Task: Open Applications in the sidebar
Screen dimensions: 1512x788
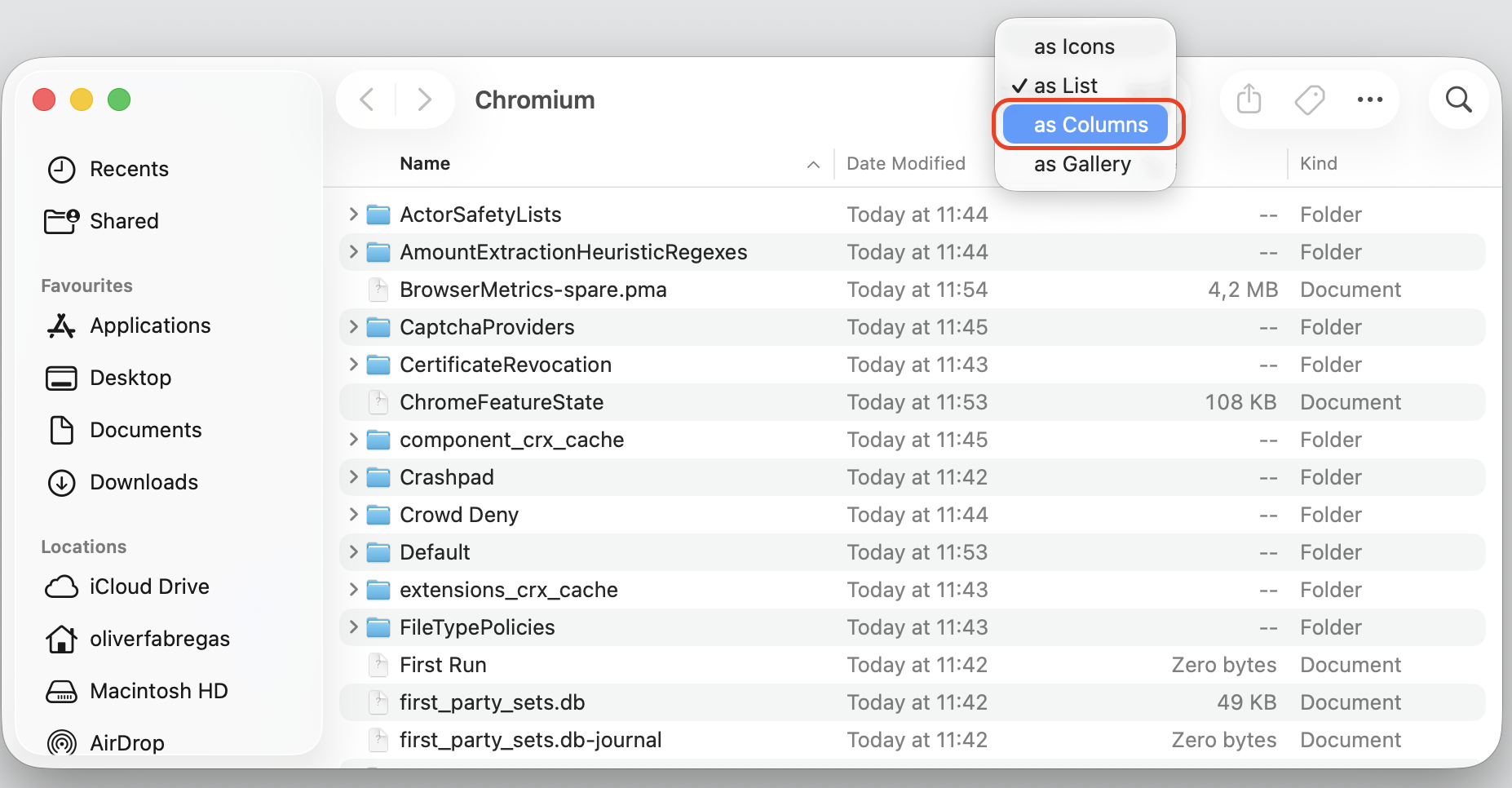Action: (129, 325)
